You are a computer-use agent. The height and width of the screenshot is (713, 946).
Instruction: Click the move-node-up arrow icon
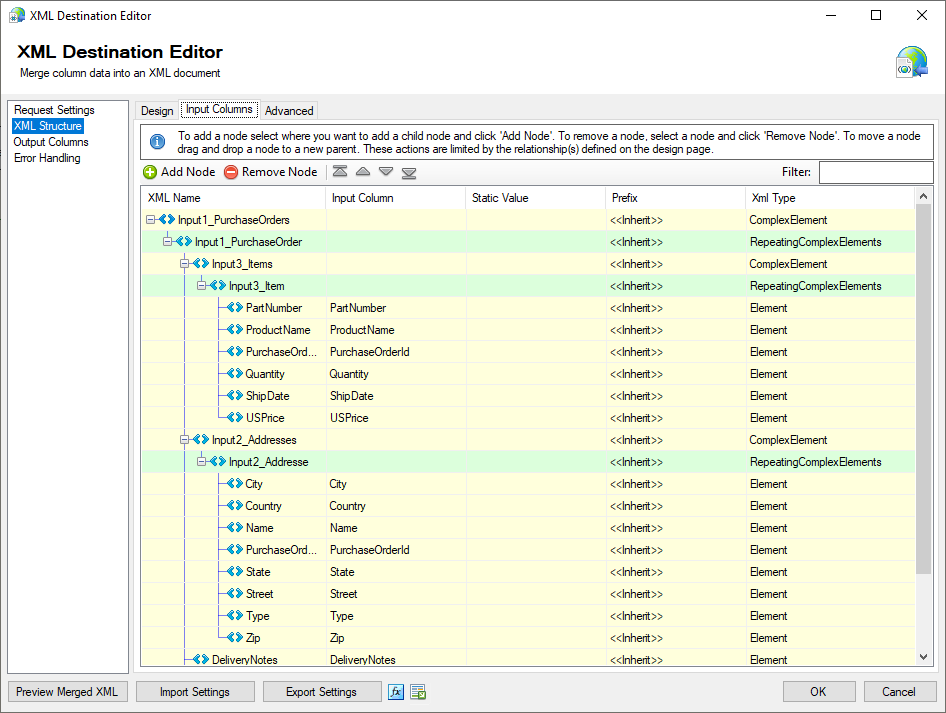363,172
